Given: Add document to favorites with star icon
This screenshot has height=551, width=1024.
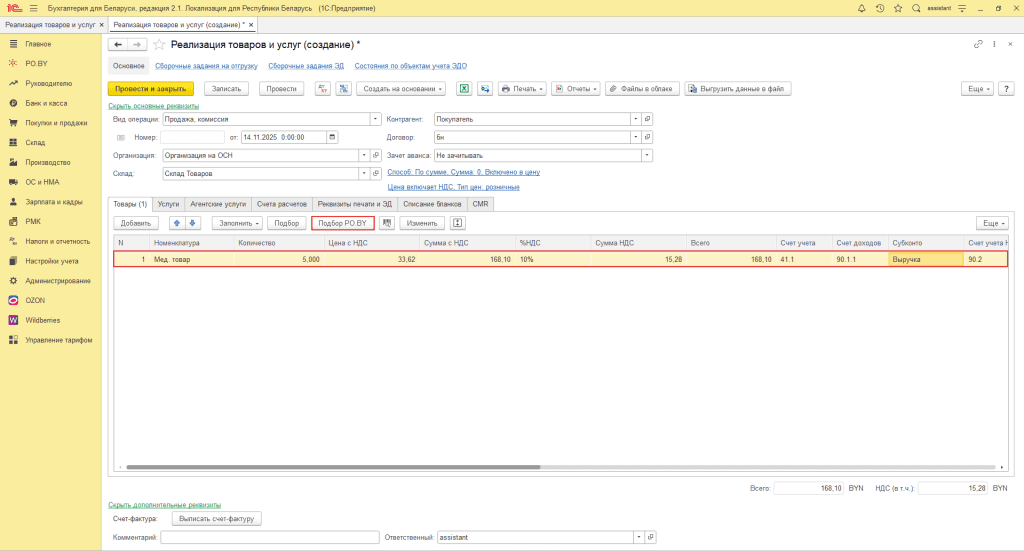Looking at the screenshot, I should [x=159, y=45].
